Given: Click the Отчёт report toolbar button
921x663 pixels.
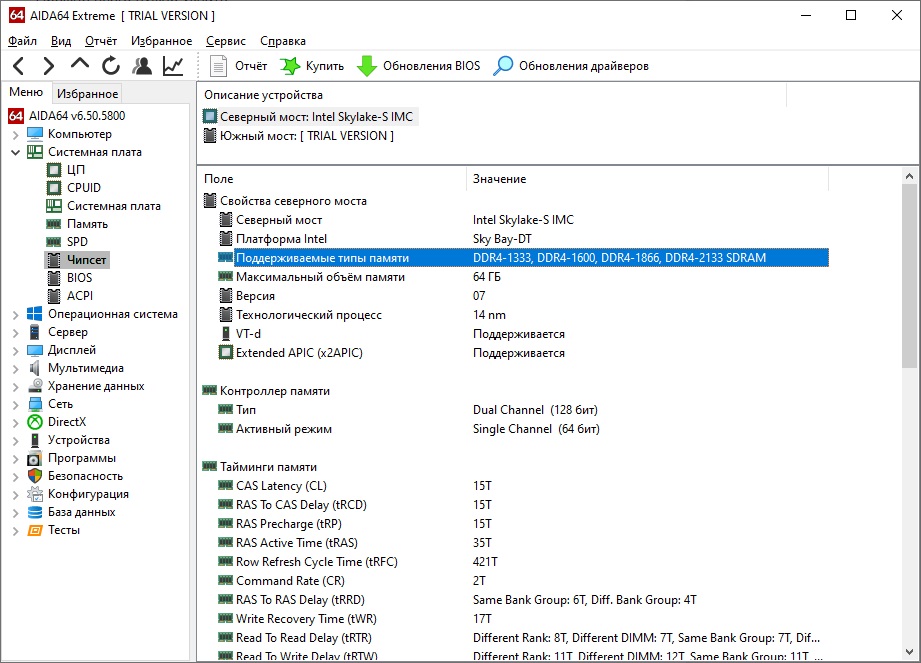Looking at the screenshot, I should point(239,66).
